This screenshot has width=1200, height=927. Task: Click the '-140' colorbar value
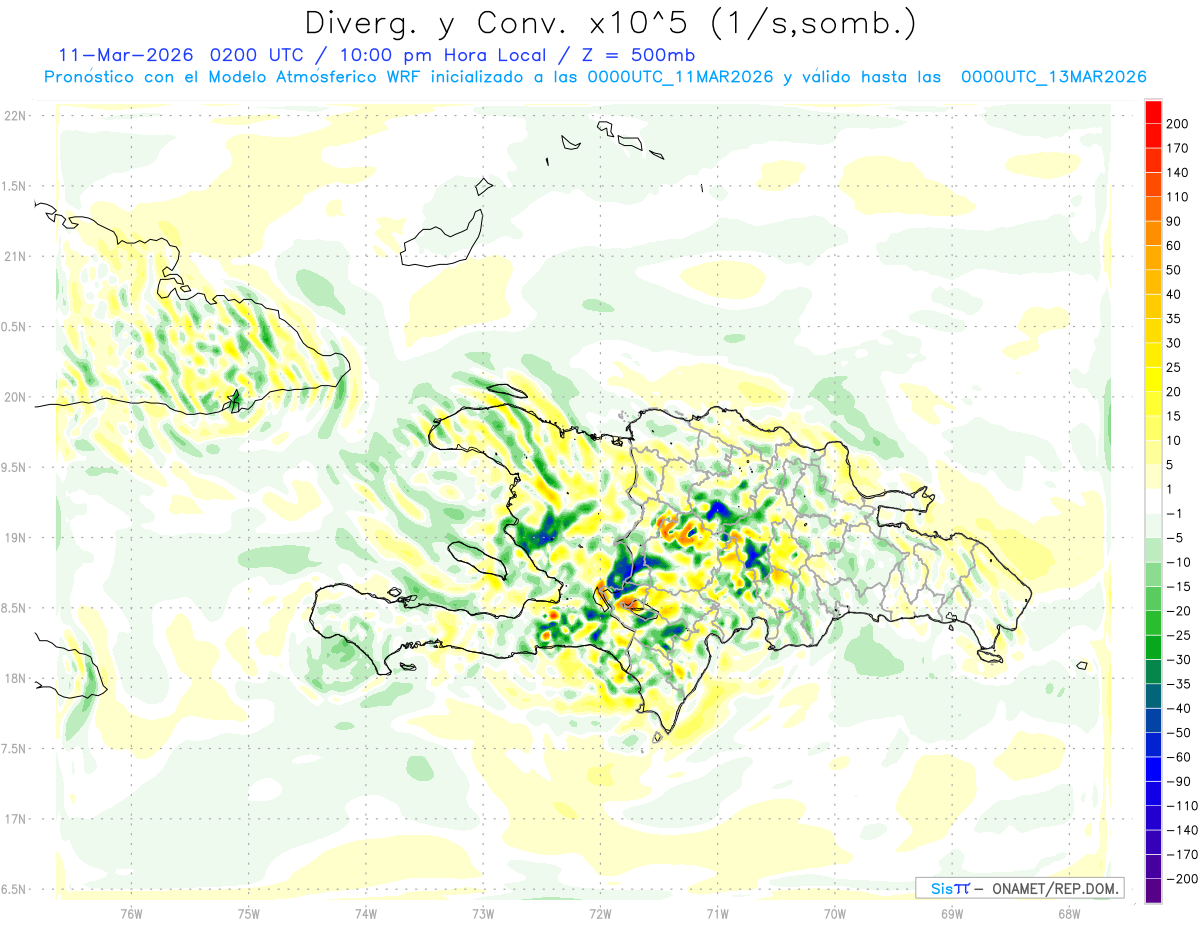[x=1180, y=830]
